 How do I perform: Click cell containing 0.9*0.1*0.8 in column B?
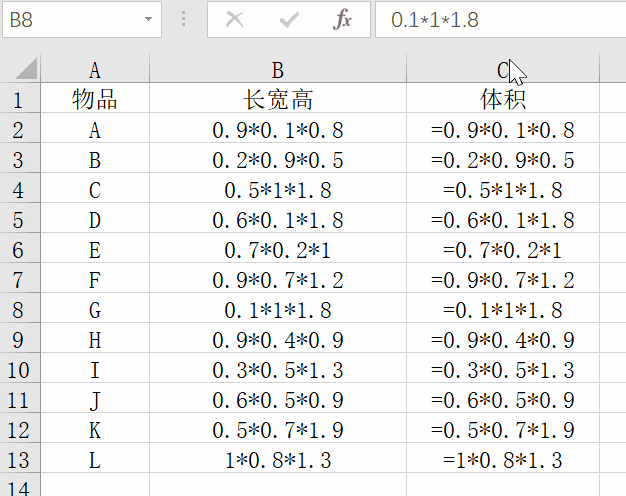(x=278, y=128)
